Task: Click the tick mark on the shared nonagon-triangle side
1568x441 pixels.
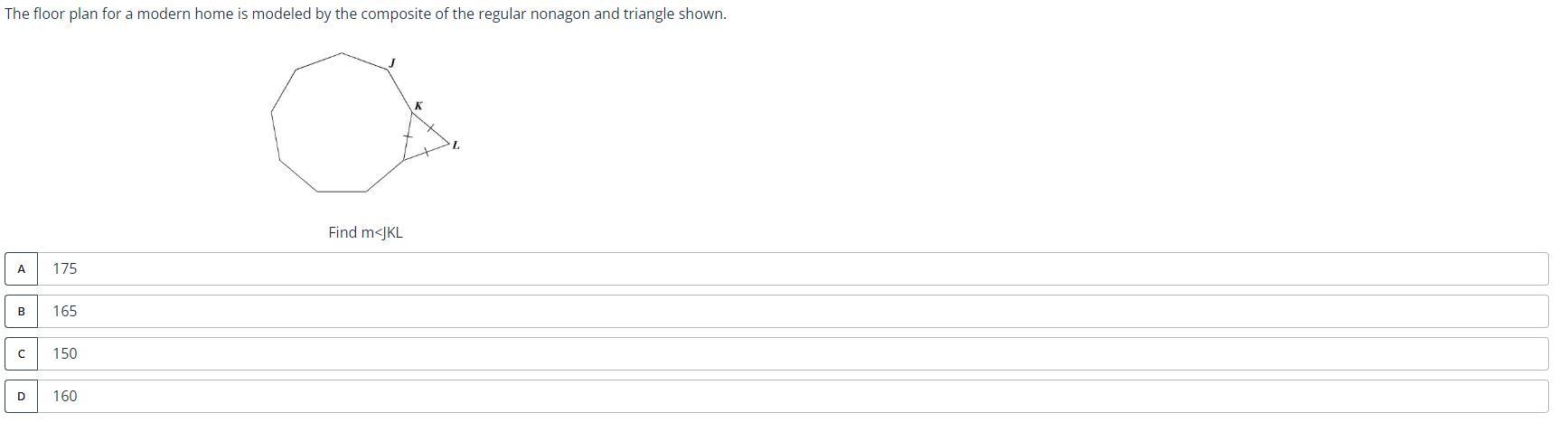Action: (x=408, y=136)
